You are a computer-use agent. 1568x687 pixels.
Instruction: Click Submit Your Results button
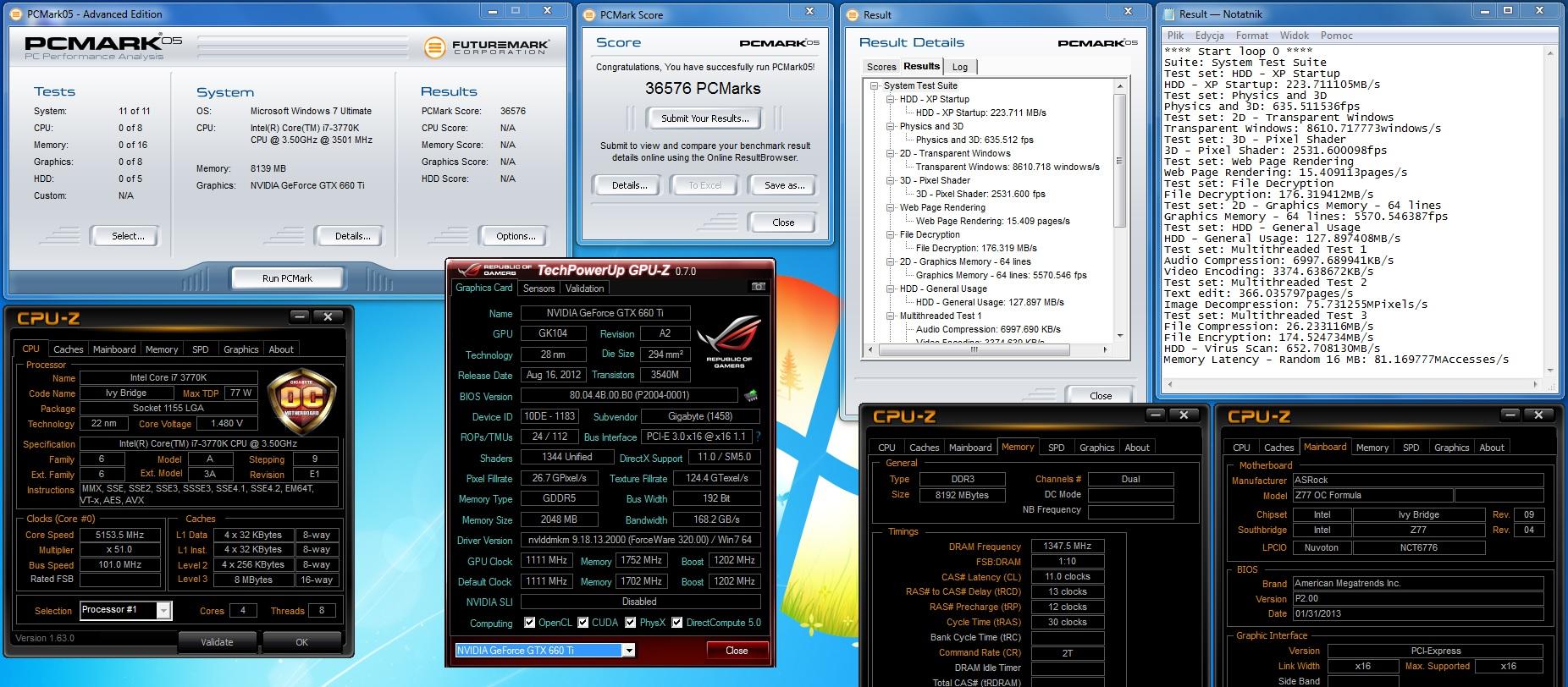704,118
